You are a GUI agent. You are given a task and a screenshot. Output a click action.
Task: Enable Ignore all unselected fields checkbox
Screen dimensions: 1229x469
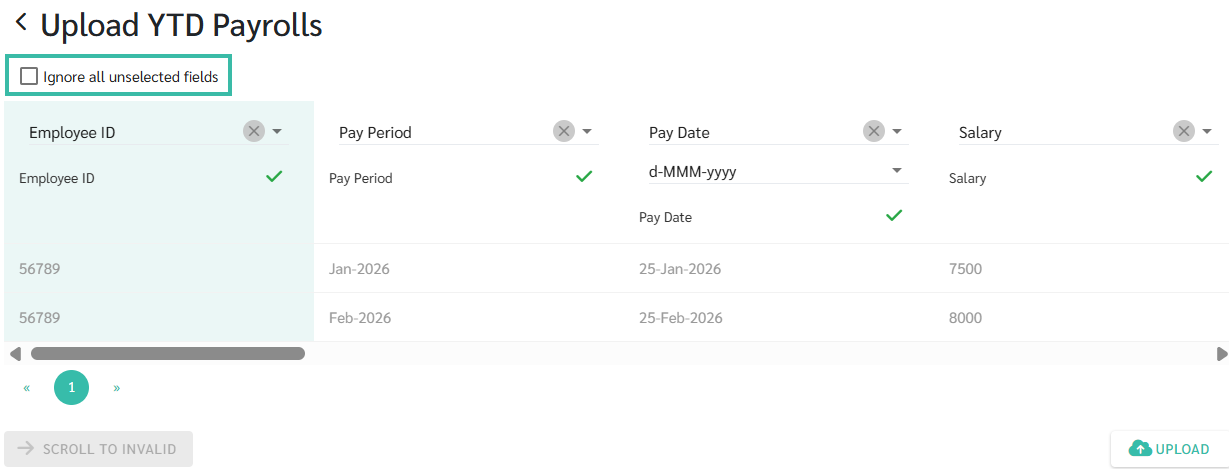29,76
